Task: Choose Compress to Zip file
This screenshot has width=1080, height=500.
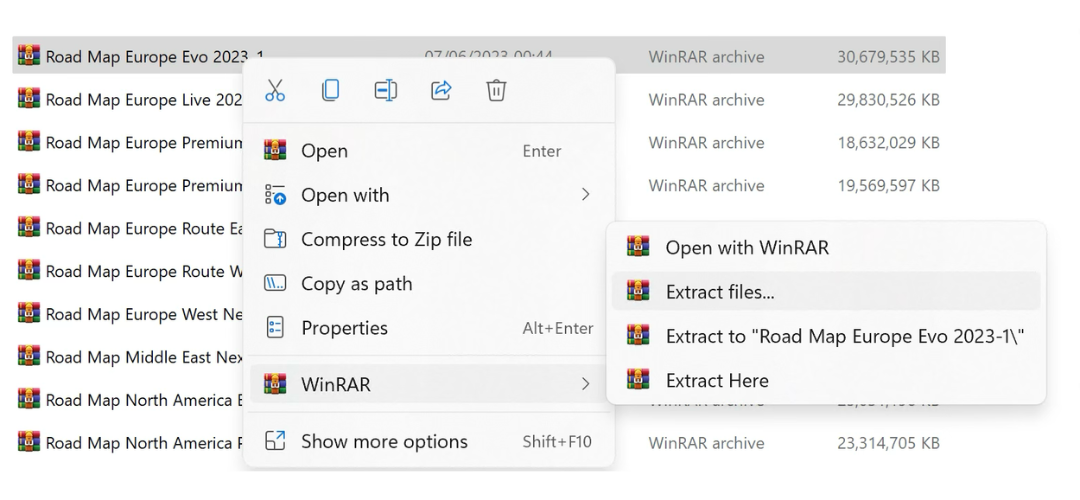Action: tap(386, 240)
